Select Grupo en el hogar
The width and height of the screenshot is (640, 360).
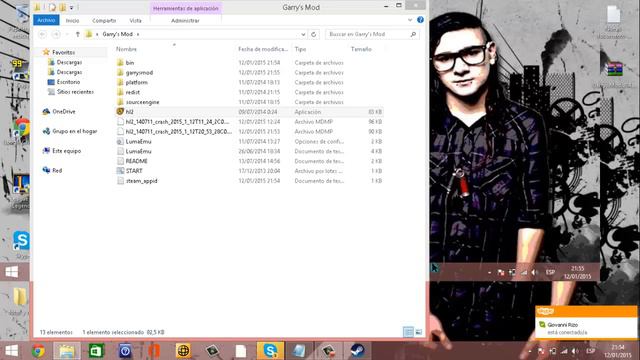74,131
